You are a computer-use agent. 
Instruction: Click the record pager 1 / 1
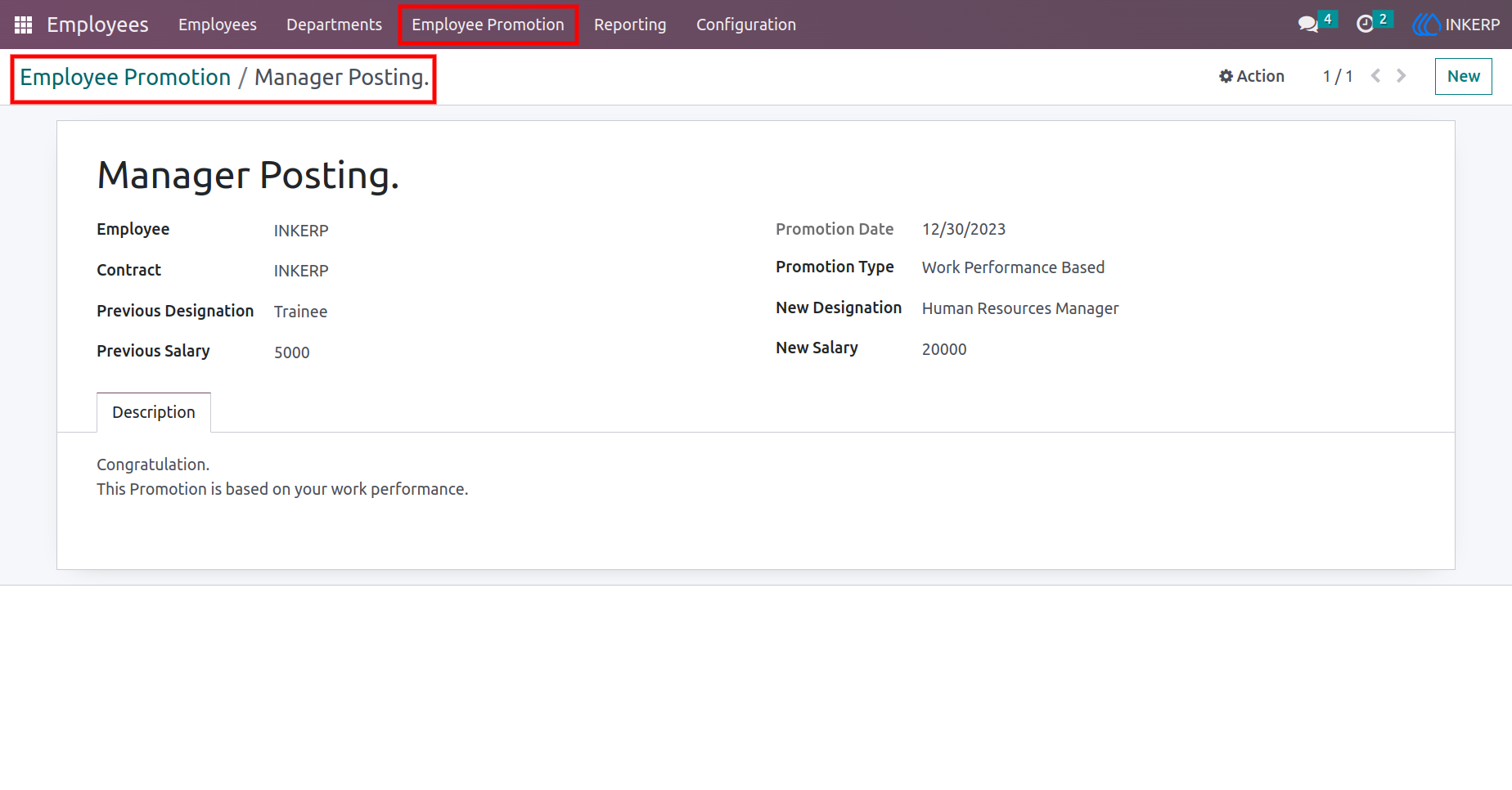pyautogui.click(x=1338, y=76)
